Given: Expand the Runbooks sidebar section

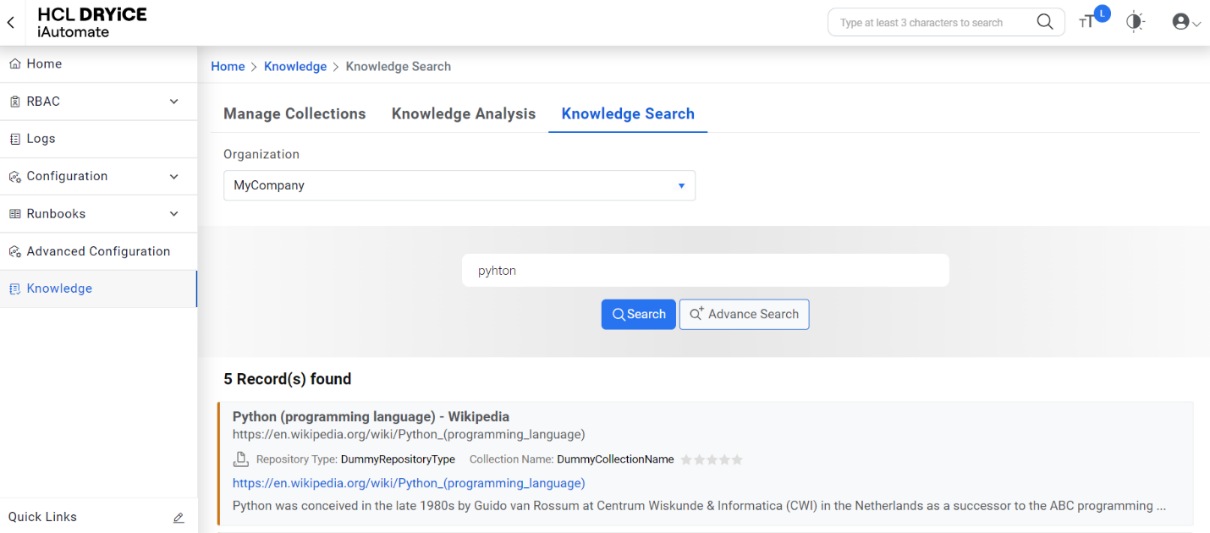Looking at the screenshot, I should tap(173, 214).
